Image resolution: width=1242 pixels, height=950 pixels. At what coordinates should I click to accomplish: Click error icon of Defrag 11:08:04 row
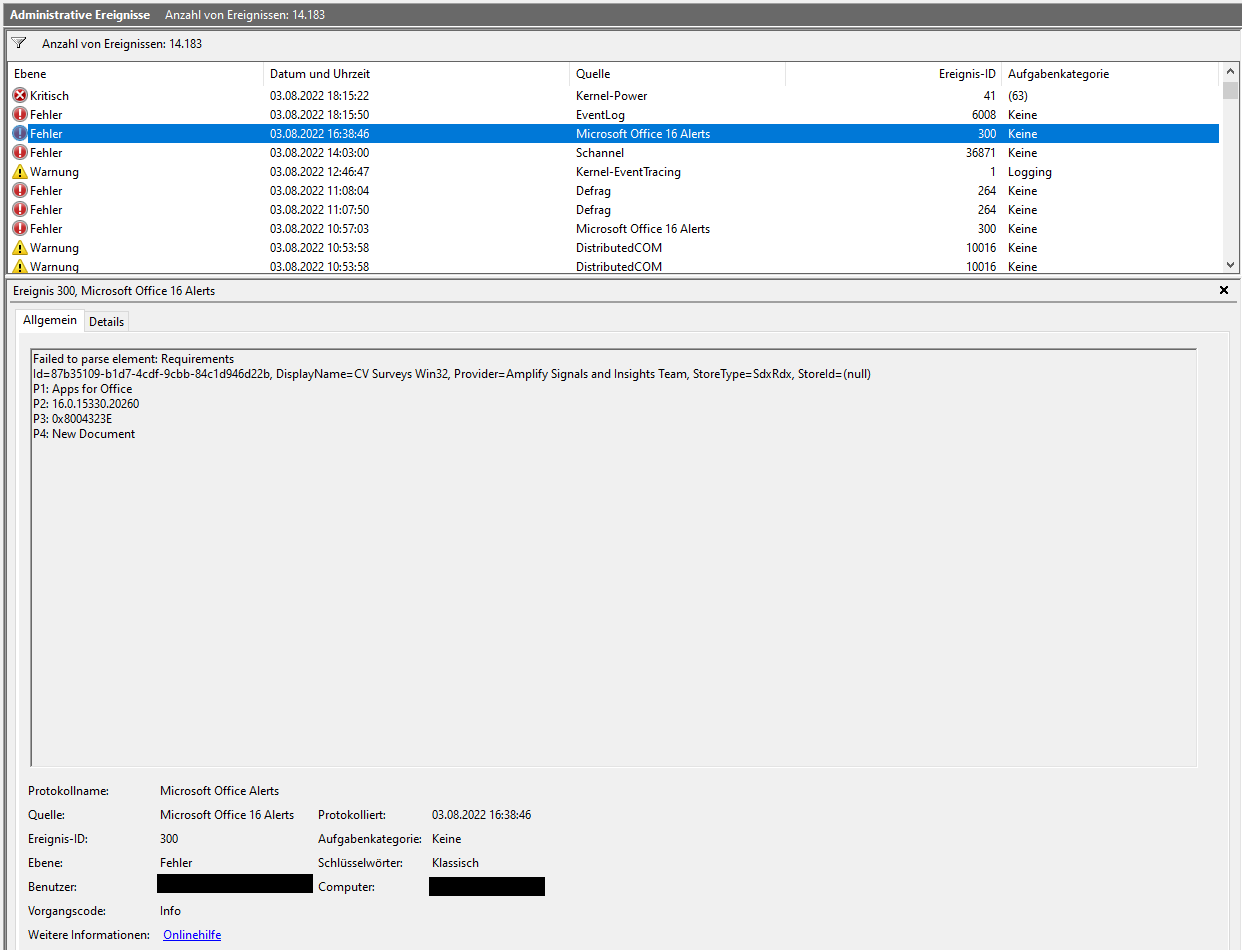[20, 191]
